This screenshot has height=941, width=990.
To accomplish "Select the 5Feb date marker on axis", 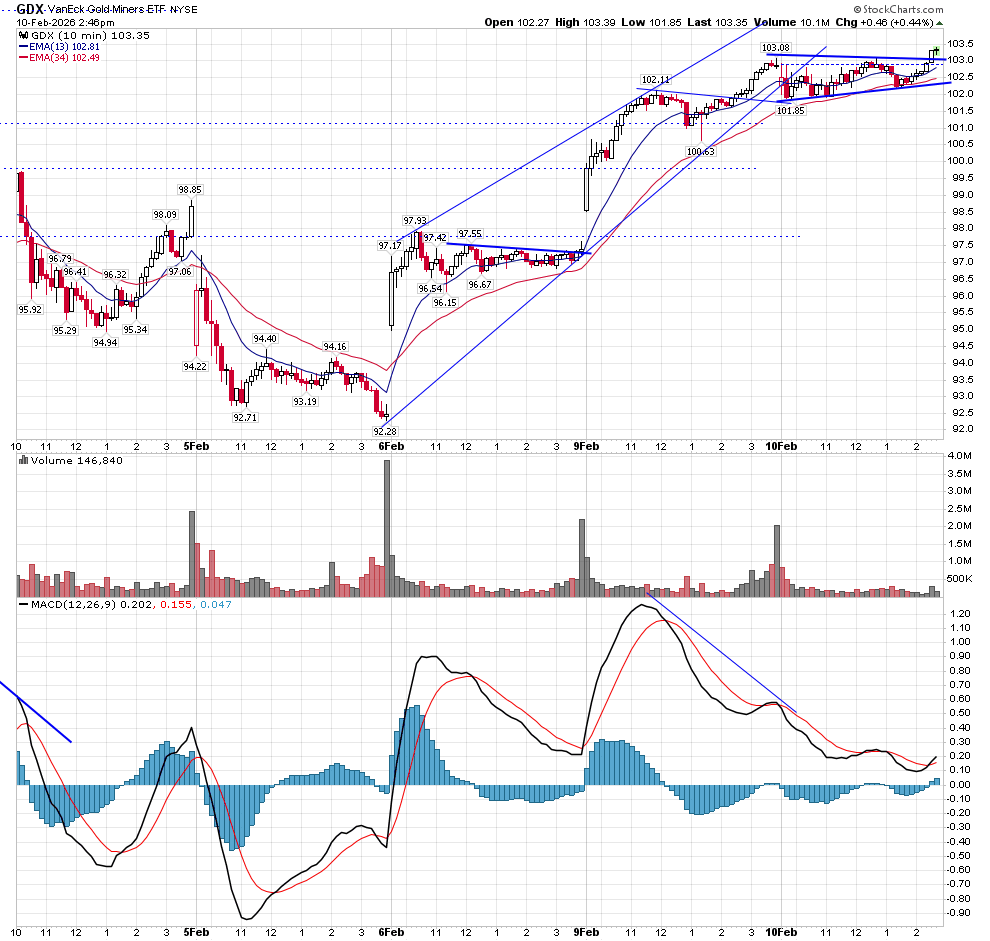I will pos(197,446).
